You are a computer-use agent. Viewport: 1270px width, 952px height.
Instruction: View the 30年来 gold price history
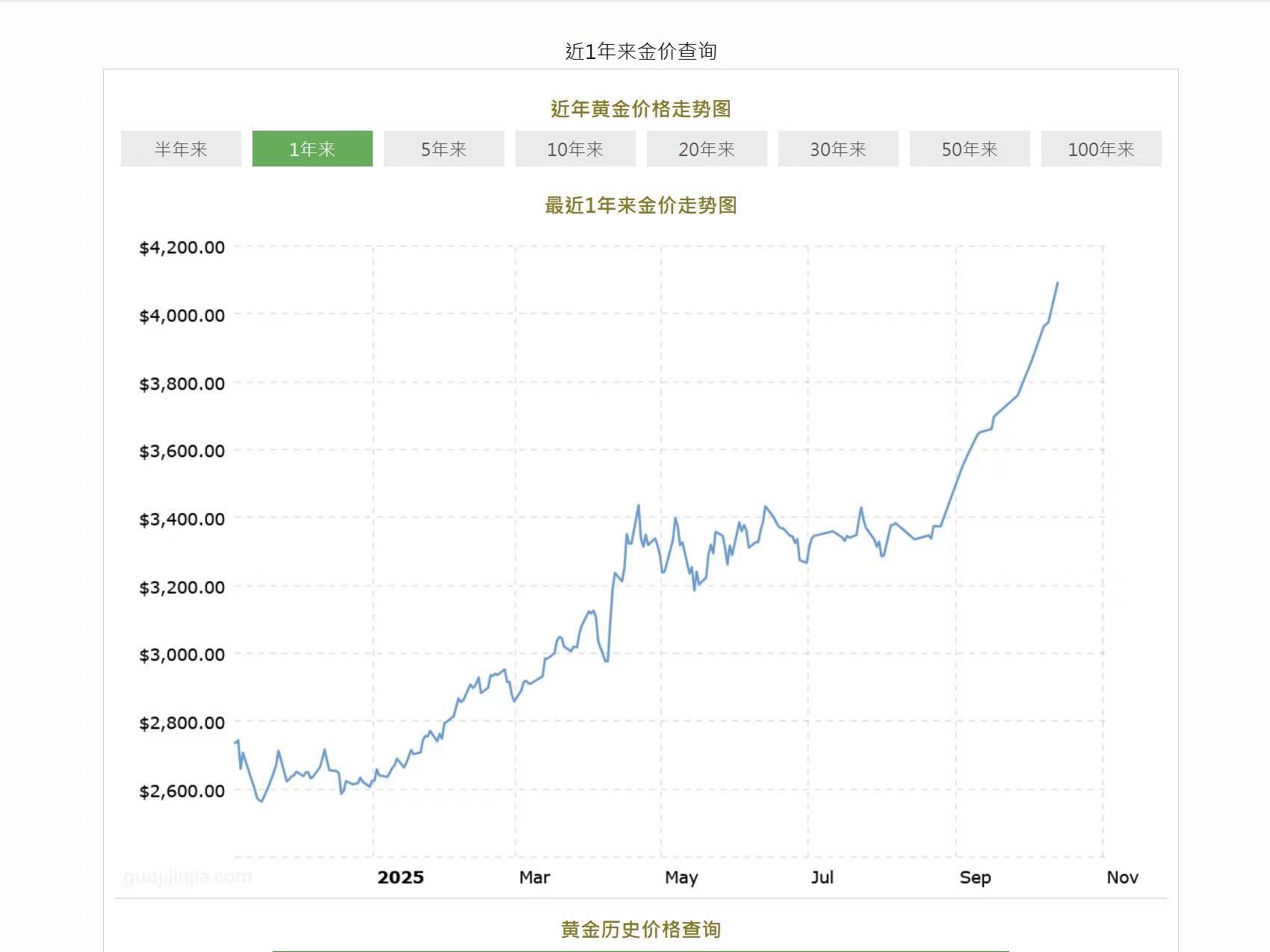tap(838, 149)
